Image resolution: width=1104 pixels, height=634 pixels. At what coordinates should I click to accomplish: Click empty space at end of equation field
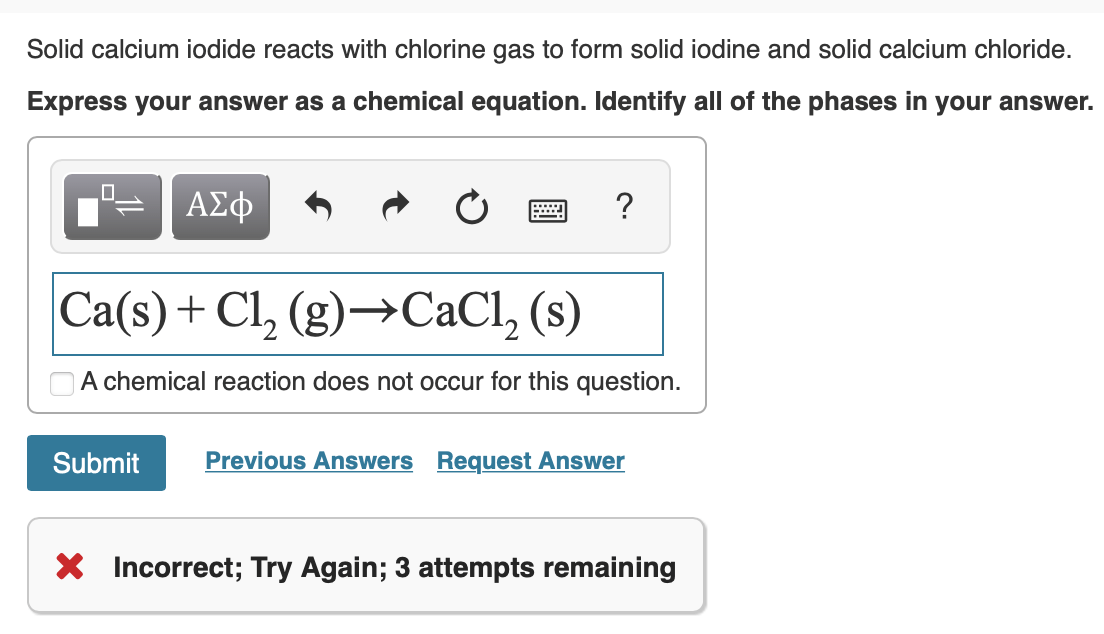(x=623, y=313)
